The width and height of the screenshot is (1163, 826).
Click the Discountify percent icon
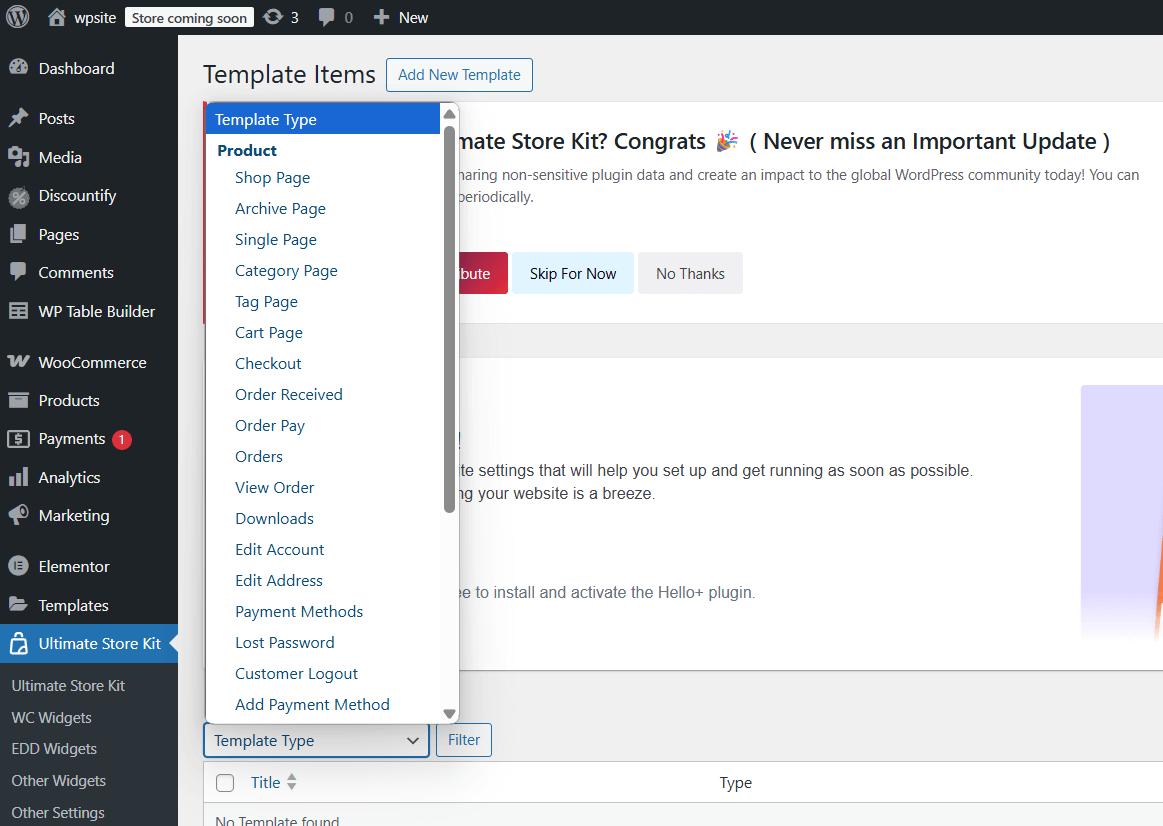point(19,196)
